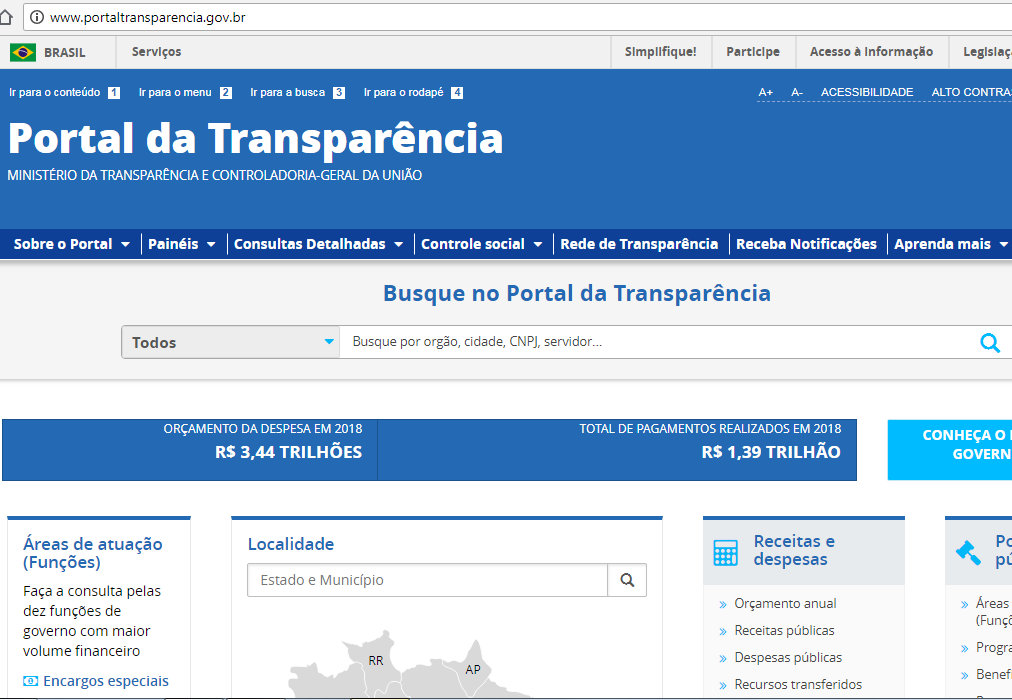The image size is (1012, 700).
Task: Click the Busque no Portal da Transparência heading
Action: point(577,294)
